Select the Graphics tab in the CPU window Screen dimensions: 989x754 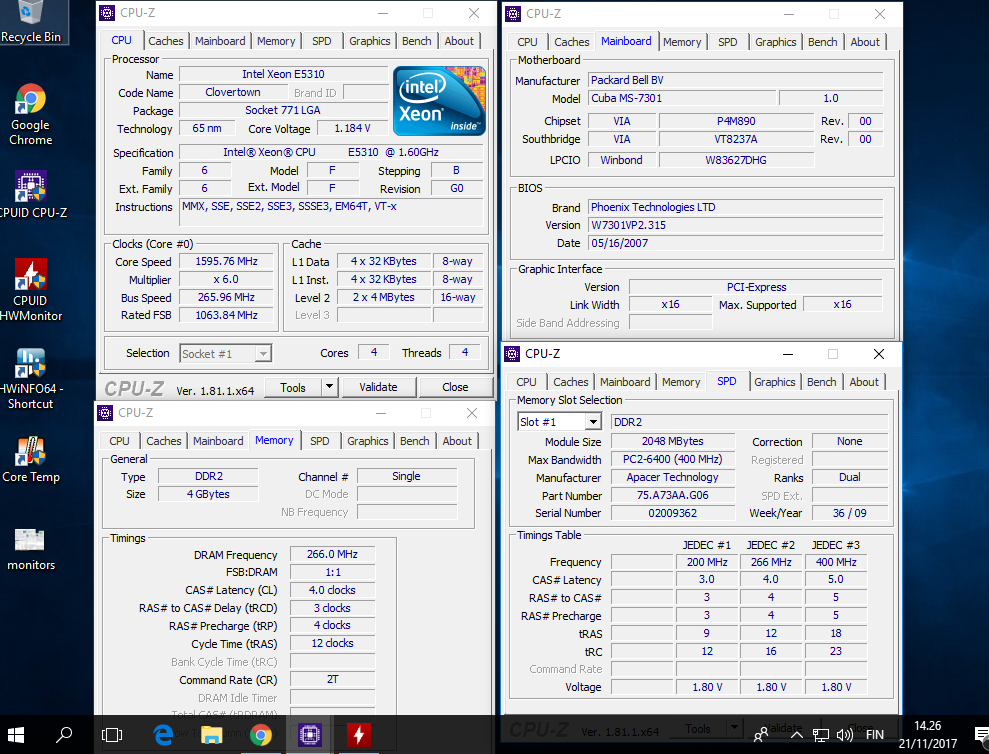(370, 41)
